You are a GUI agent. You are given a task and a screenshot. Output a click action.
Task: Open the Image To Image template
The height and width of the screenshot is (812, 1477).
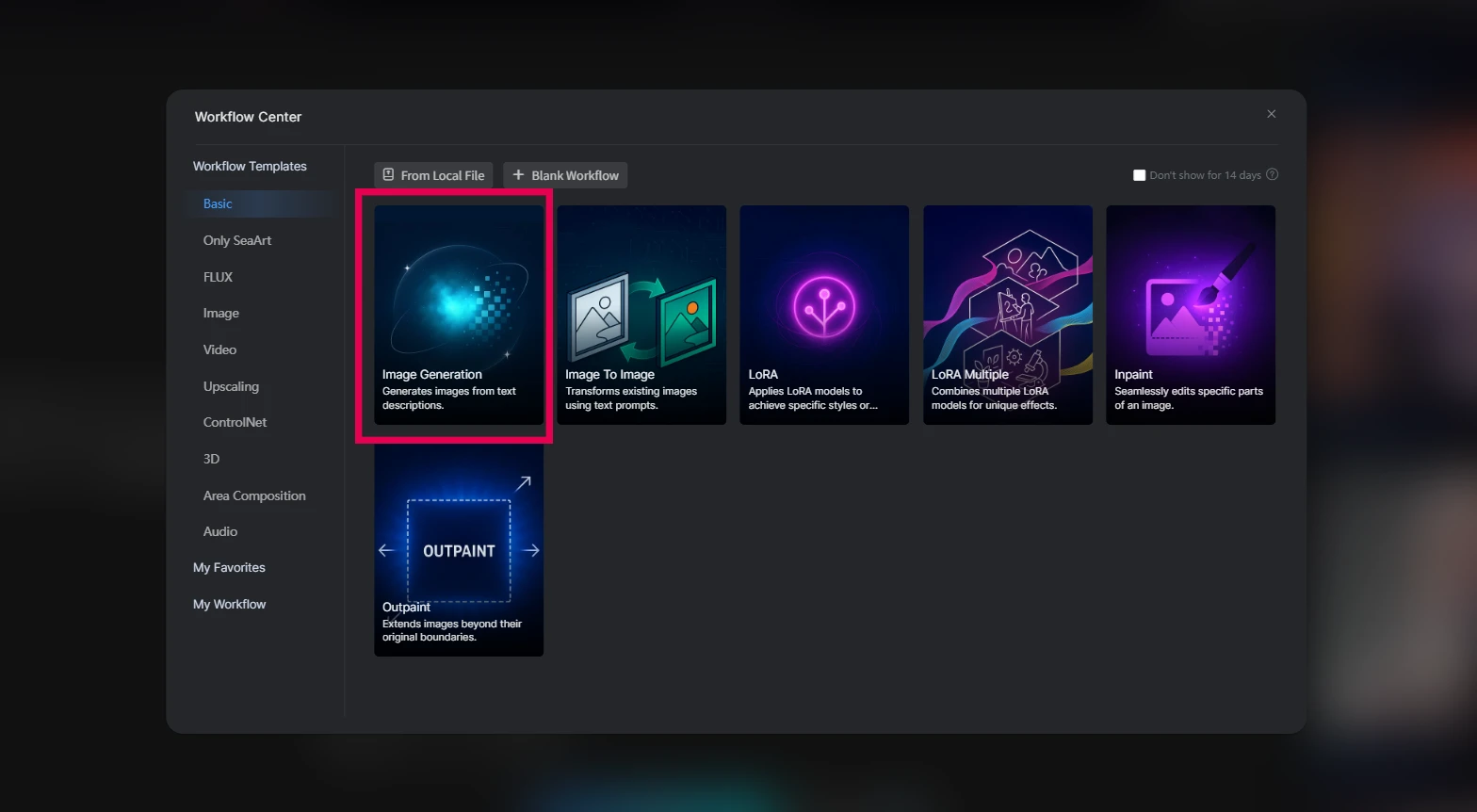(641, 315)
